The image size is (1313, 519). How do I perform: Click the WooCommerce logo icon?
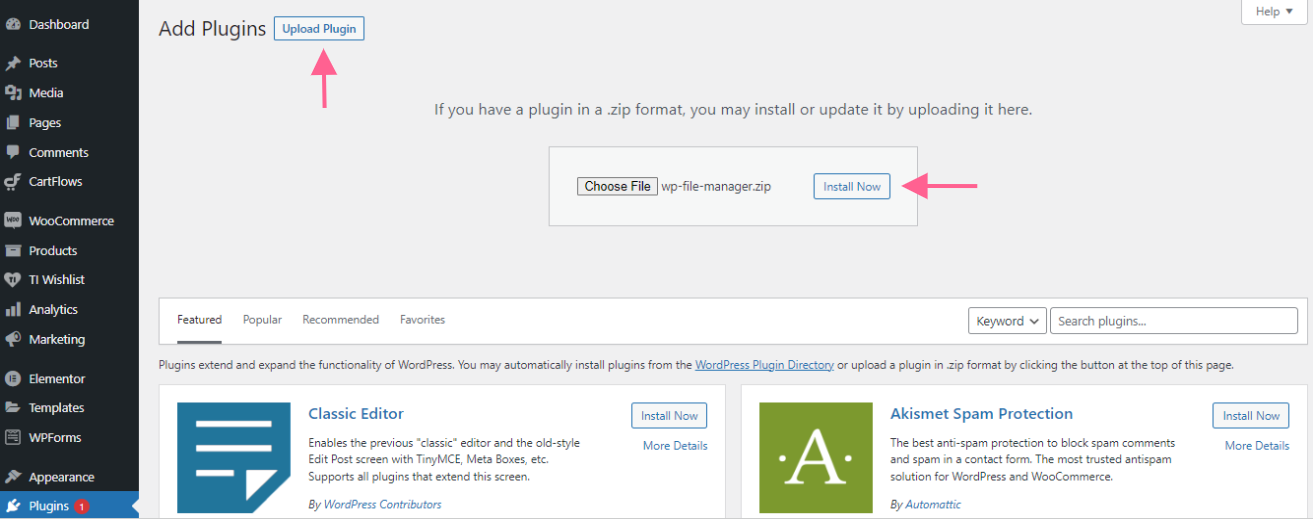(13, 221)
